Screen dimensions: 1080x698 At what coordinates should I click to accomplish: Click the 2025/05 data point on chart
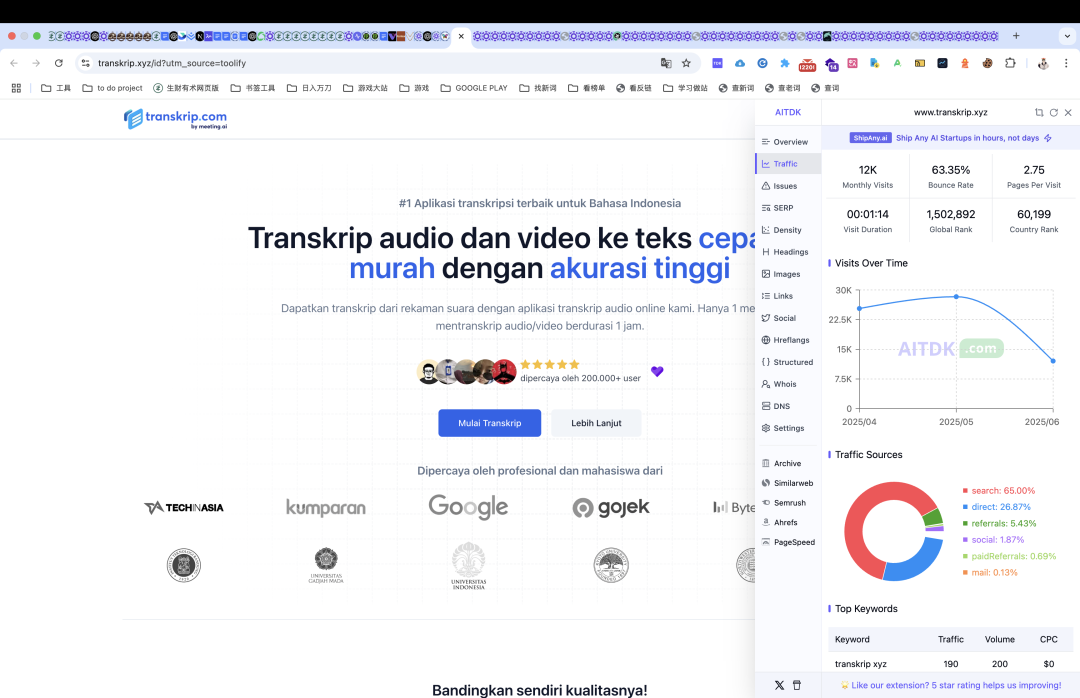click(x=956, y=296)
